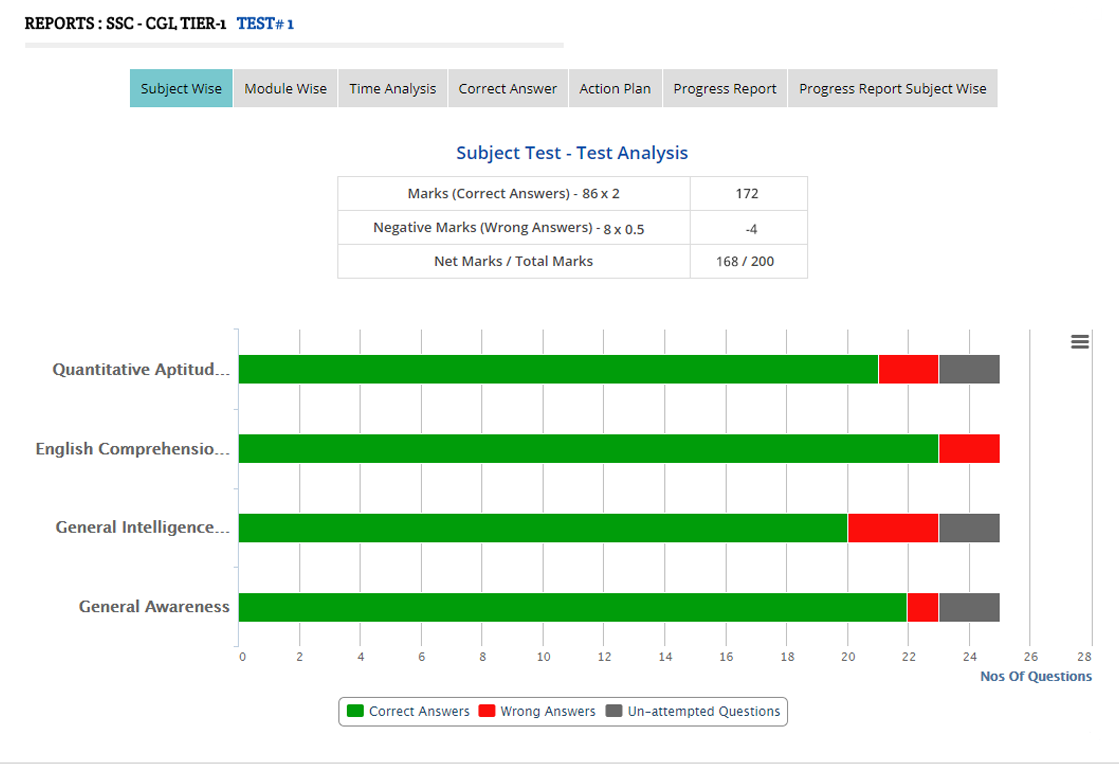
Task: Toggle Un-attempted Questions legend item
Action: 703,711
